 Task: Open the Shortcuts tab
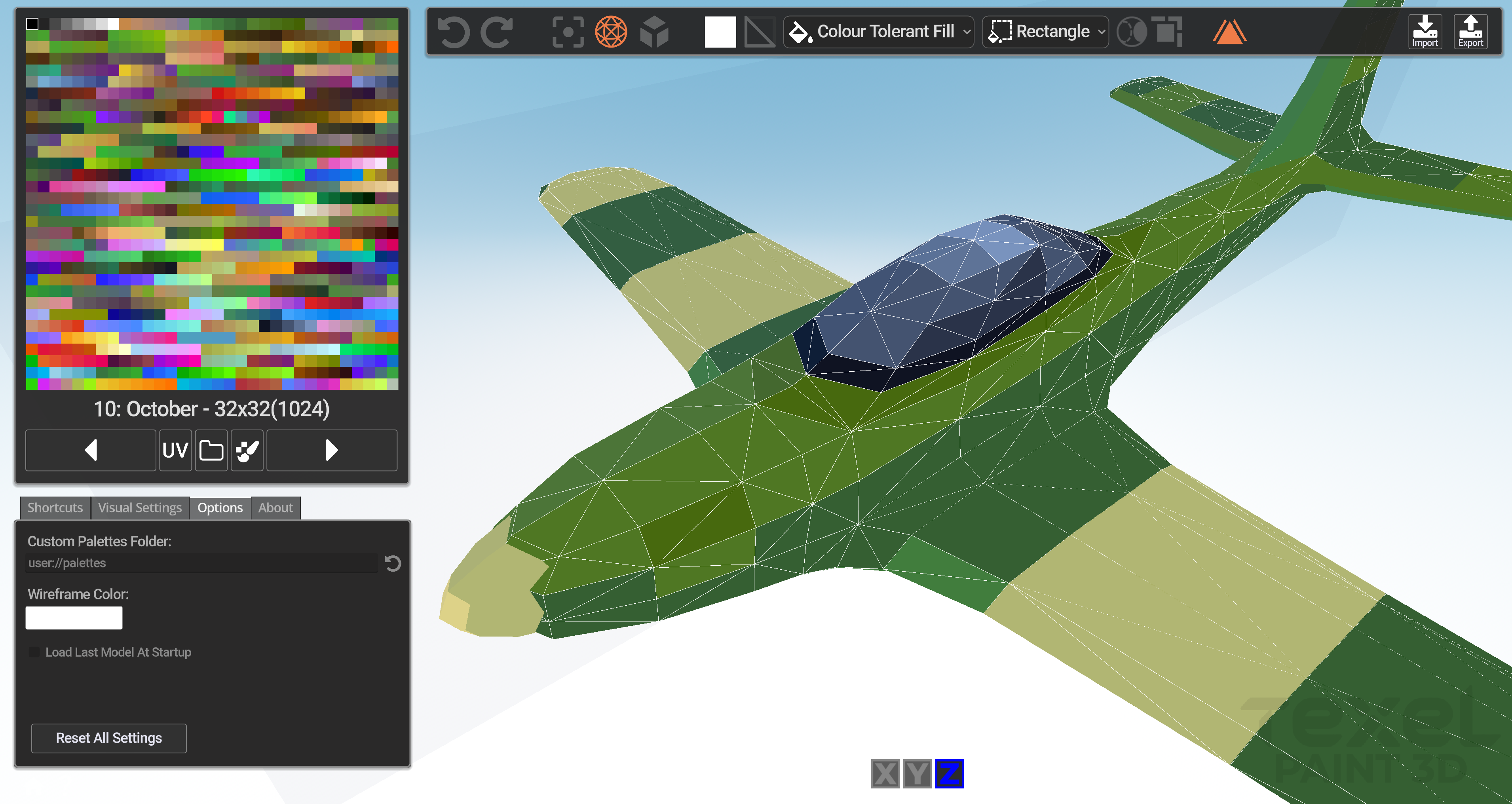pyautogui.click(x=55, y=507)
